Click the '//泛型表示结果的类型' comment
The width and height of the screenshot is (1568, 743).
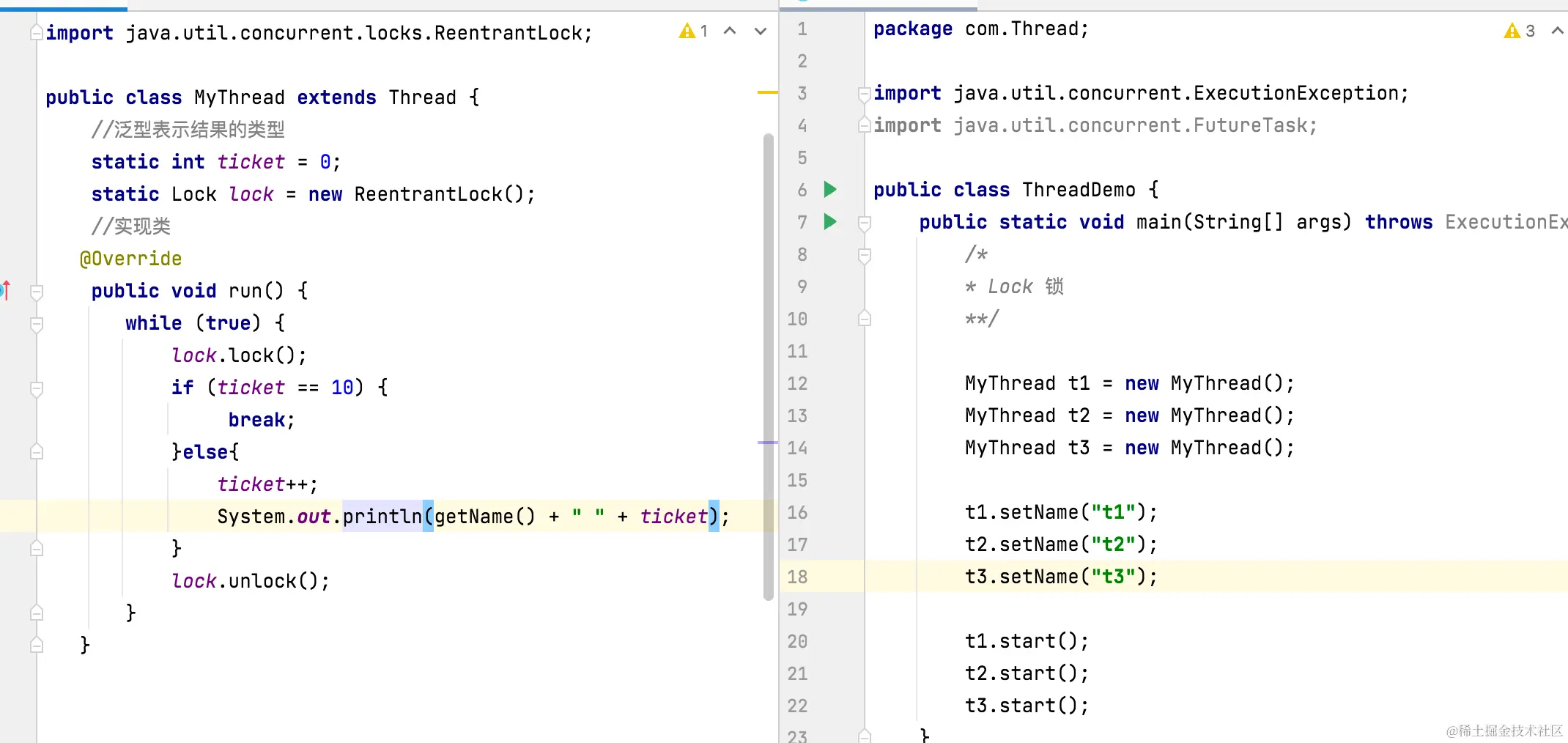point(188,130)
